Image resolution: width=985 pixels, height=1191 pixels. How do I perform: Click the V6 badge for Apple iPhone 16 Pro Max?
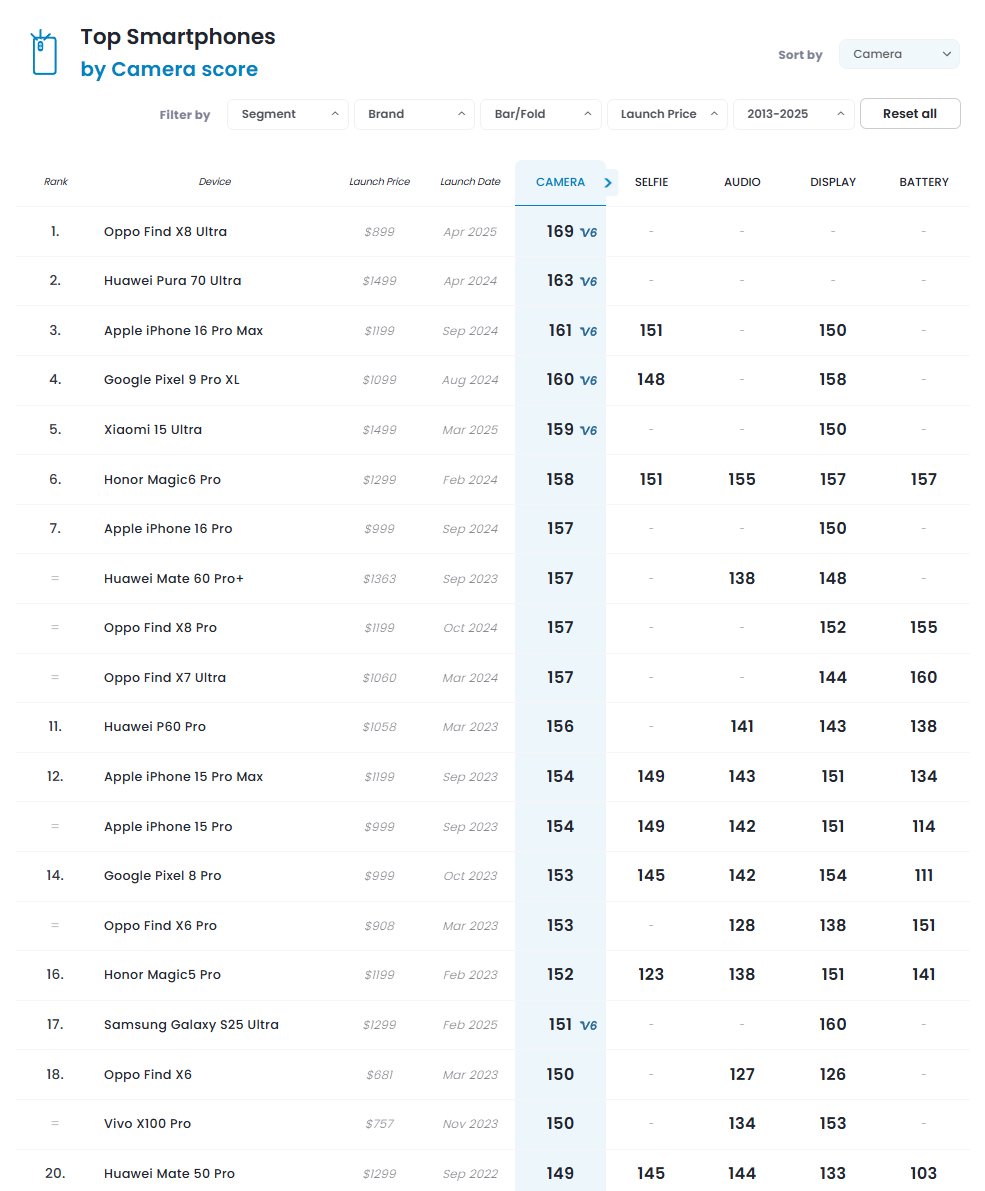pyautogui.click(x=589, y=331)
